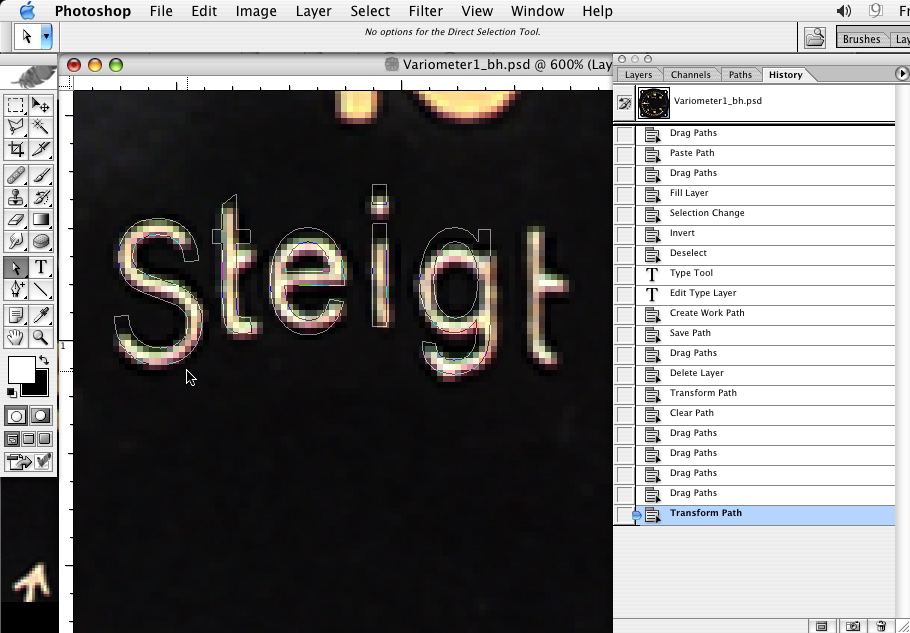Image resolution: width=910 pixels, height=633 pixels.
Task: Set history brush source for Fill Layer
Action: pos(625,194)
